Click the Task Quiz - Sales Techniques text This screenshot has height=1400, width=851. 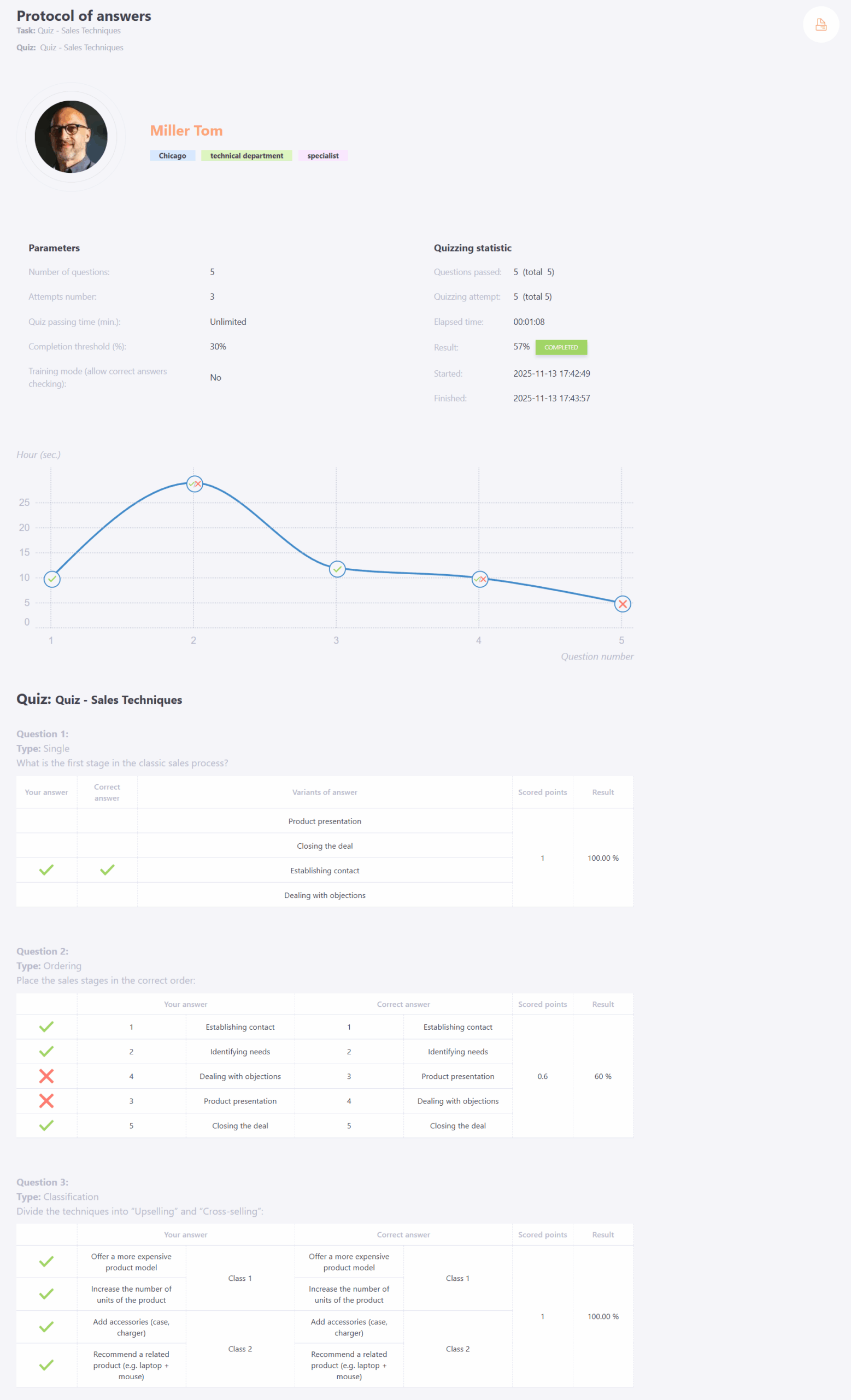pyautogui.click(x=78, y=31)
